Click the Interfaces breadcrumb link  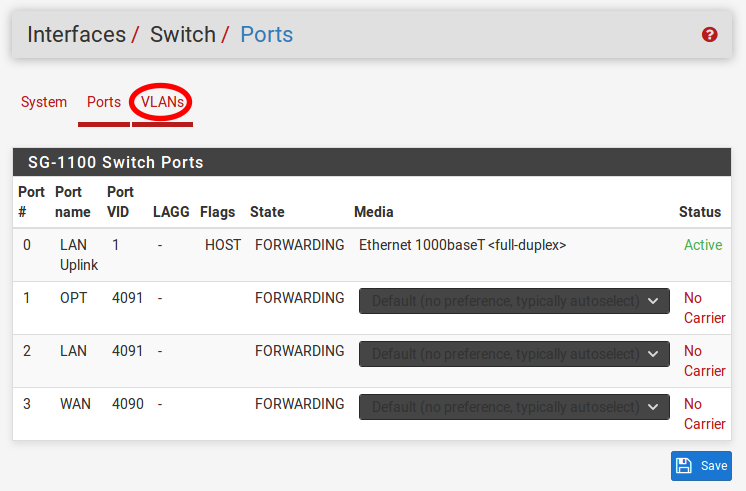pos(76,35)
